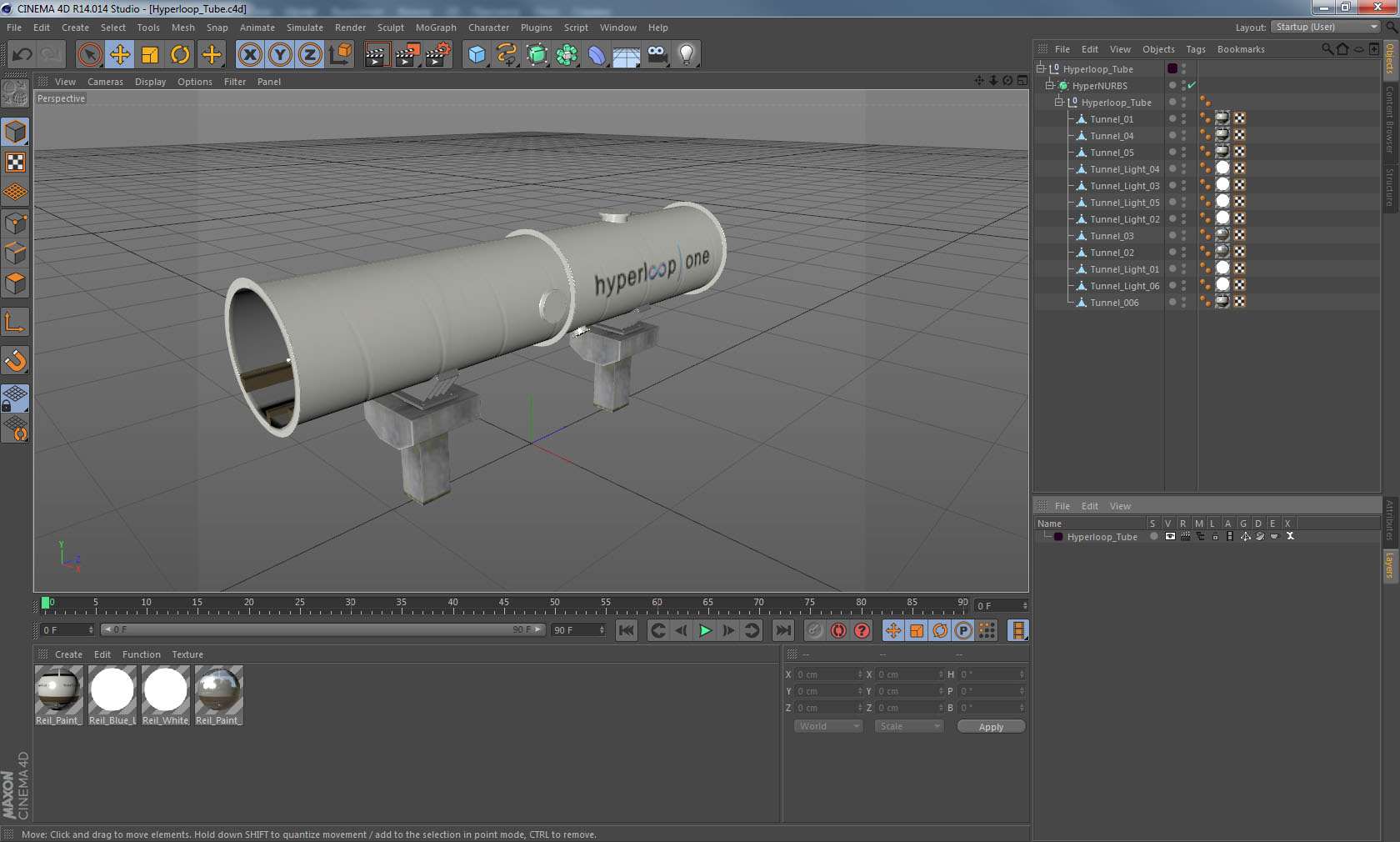
Task: Select the Tunnel_Light_02 object
Action: point(1124,219)
